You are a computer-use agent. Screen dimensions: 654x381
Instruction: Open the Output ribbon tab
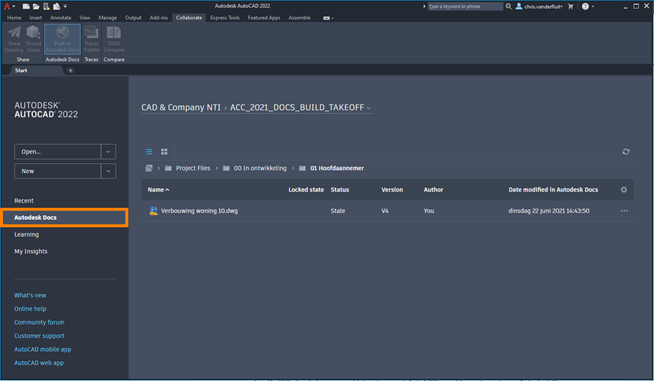[133, 18]
